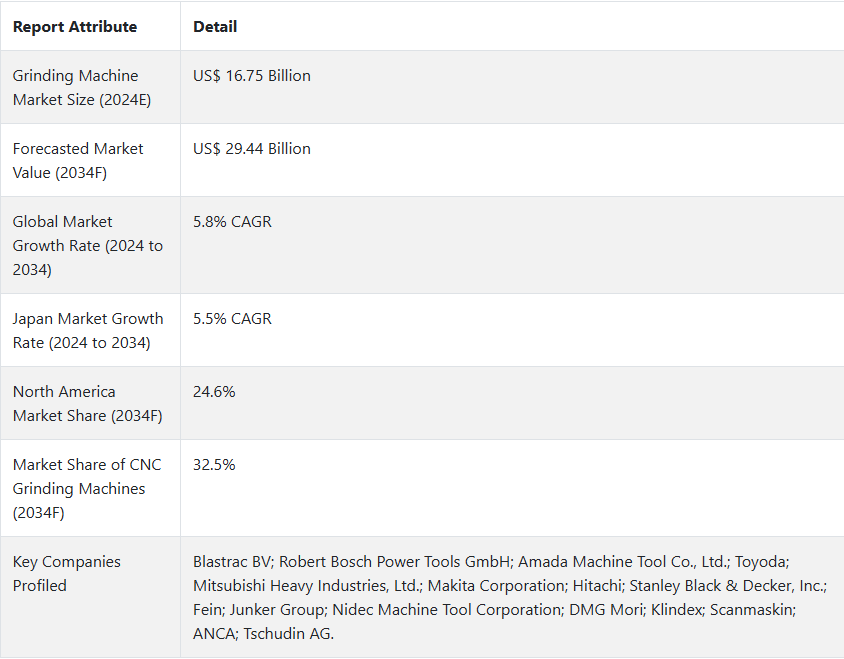Click the '5.5% CAGR' value
Viewport: 844px width, 659px height.
[x=232, y=319]
